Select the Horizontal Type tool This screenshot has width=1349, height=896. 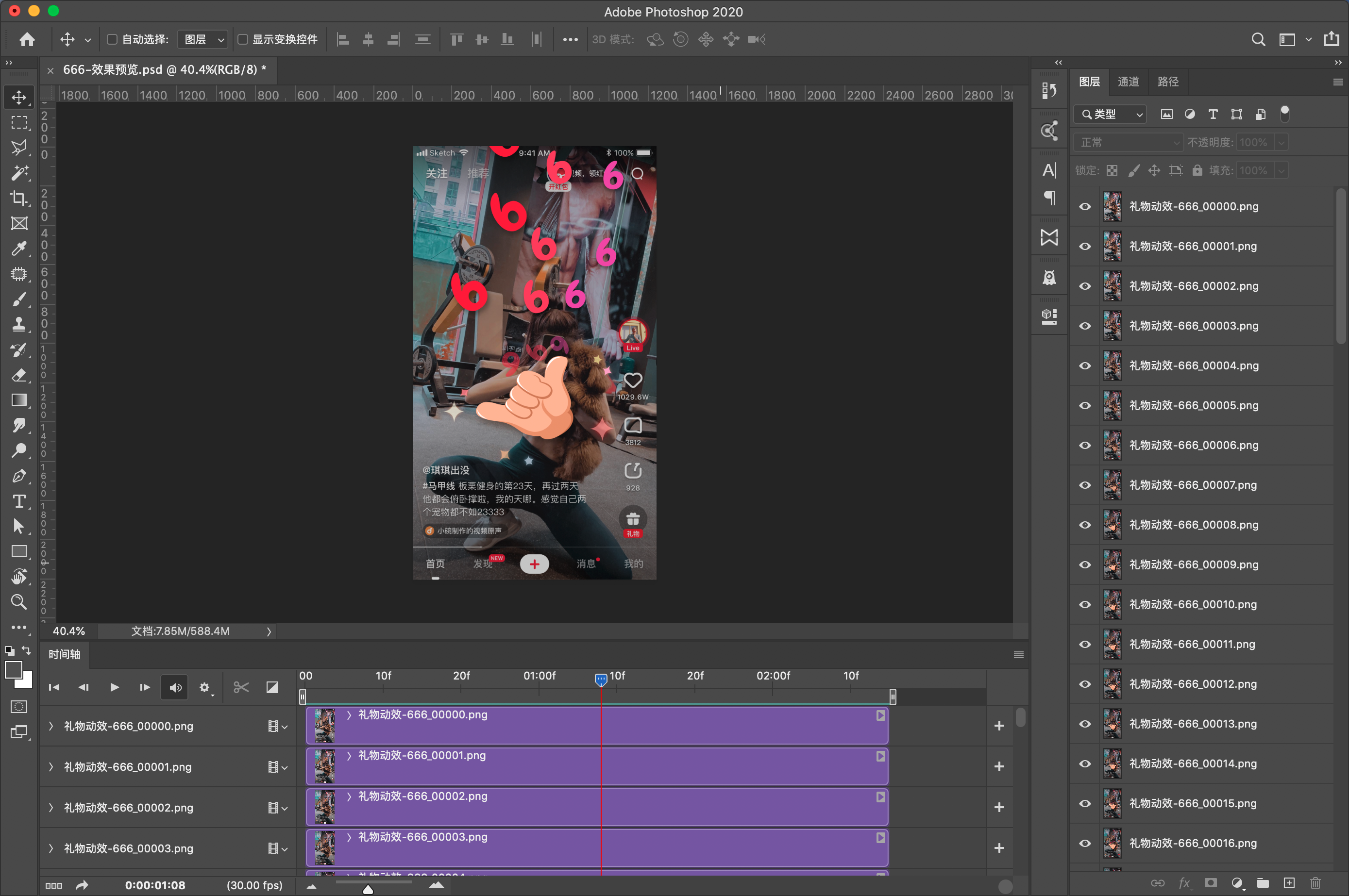pos(19,501)
